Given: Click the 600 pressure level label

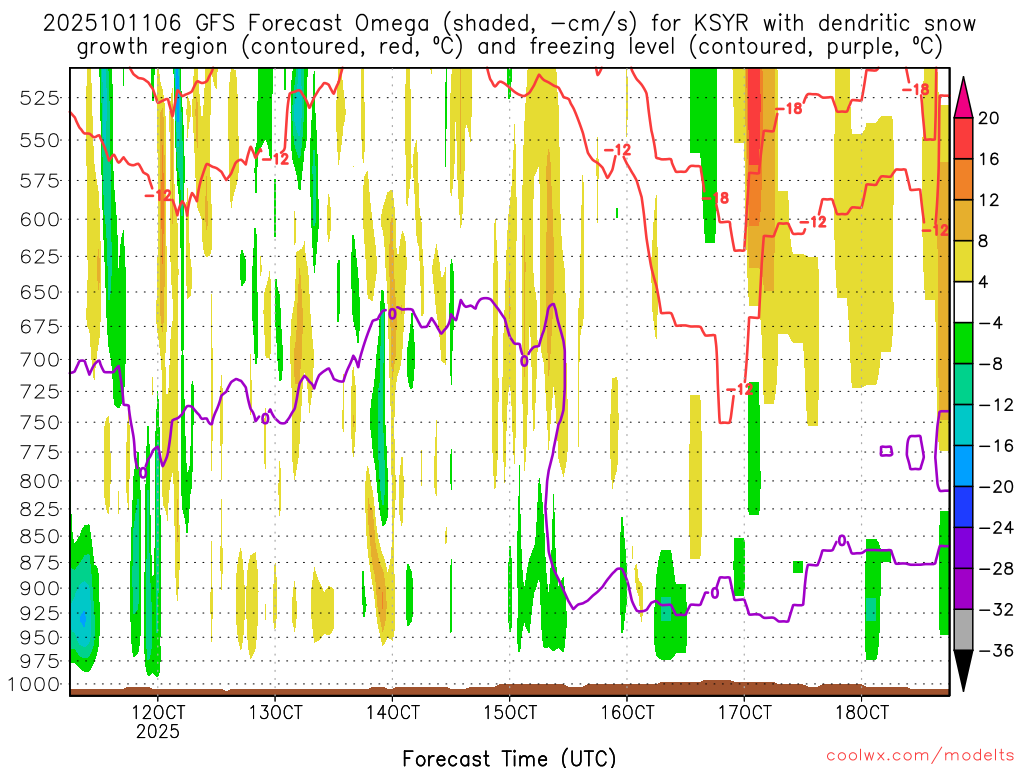Looking at the screenshot, I should click(40, 219).
